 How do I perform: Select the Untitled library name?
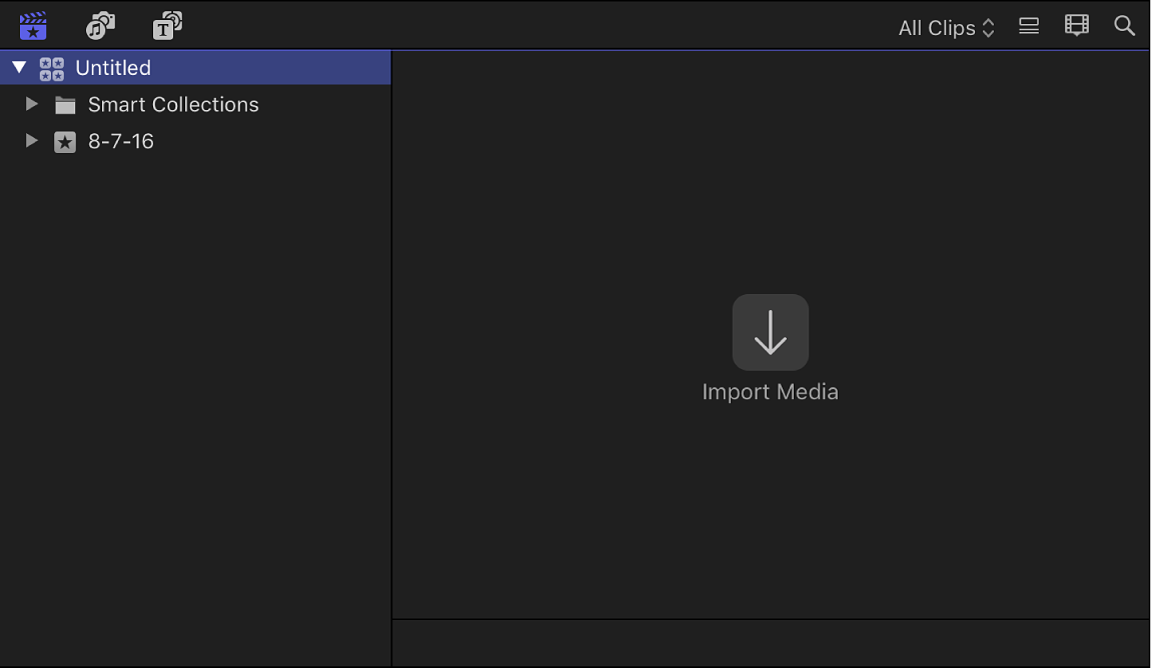point(113,68)
